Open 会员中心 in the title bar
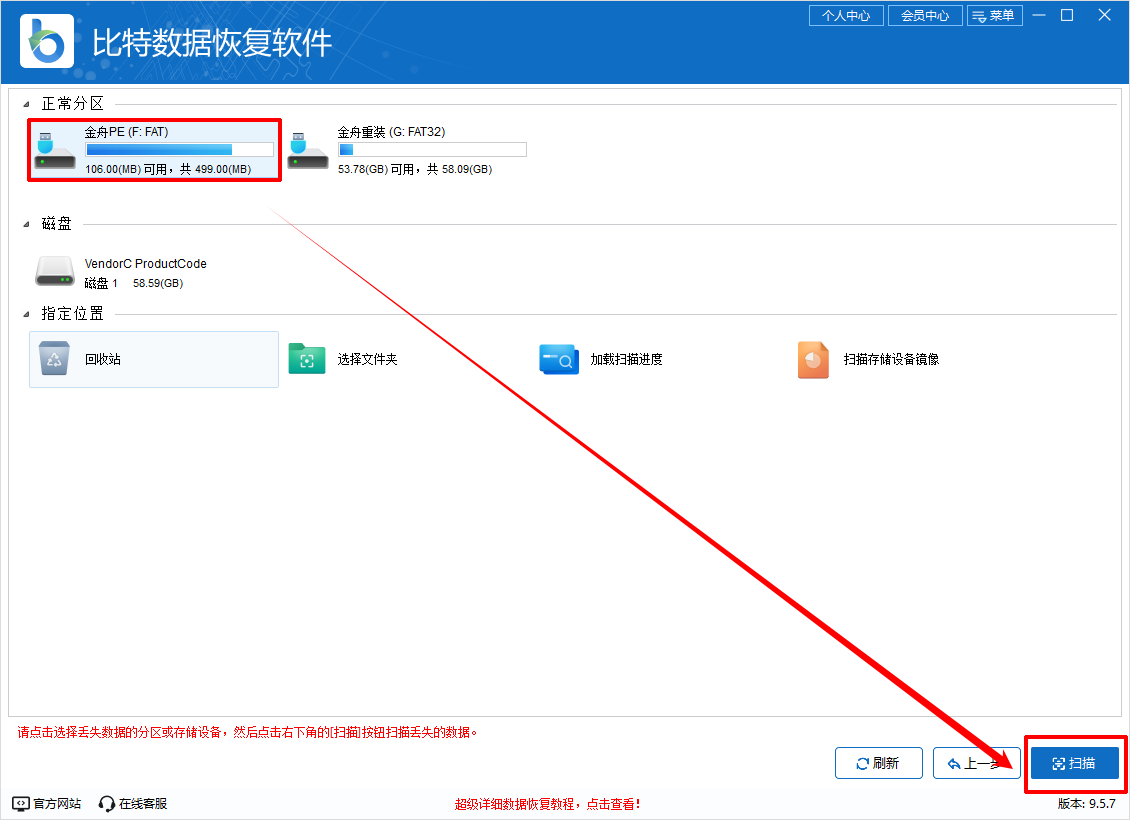Image resolution: width=1130 pixels, height=820 pixels. click(x=925, y=15)
